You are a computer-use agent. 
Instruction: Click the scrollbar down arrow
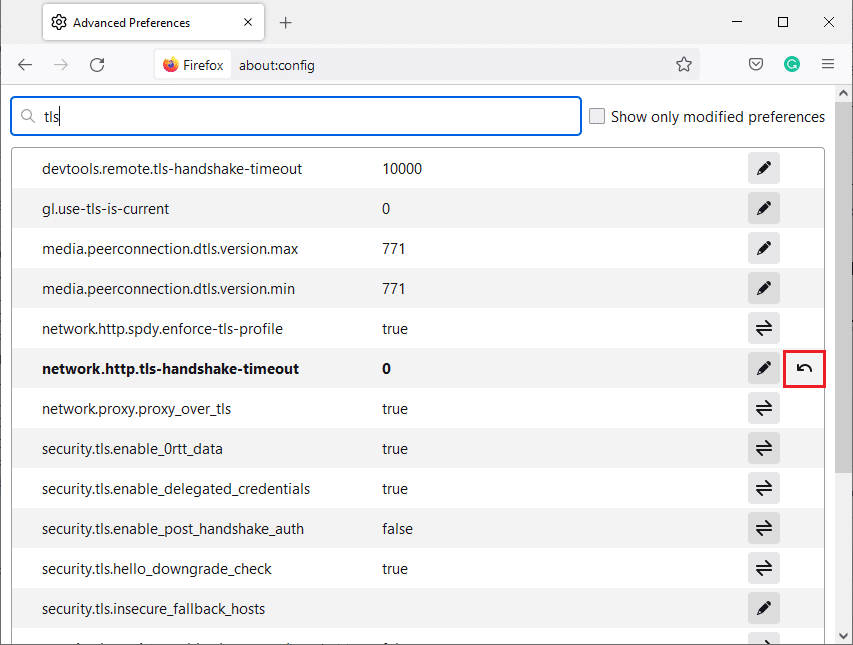coord(843,636)
